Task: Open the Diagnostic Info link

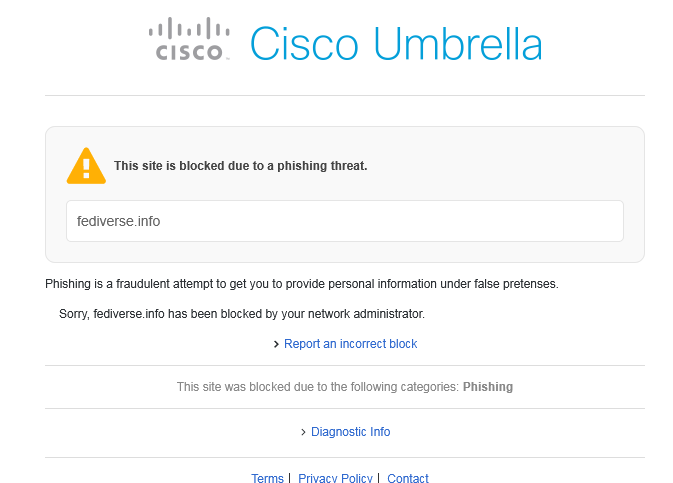Action: coord(351,431)
